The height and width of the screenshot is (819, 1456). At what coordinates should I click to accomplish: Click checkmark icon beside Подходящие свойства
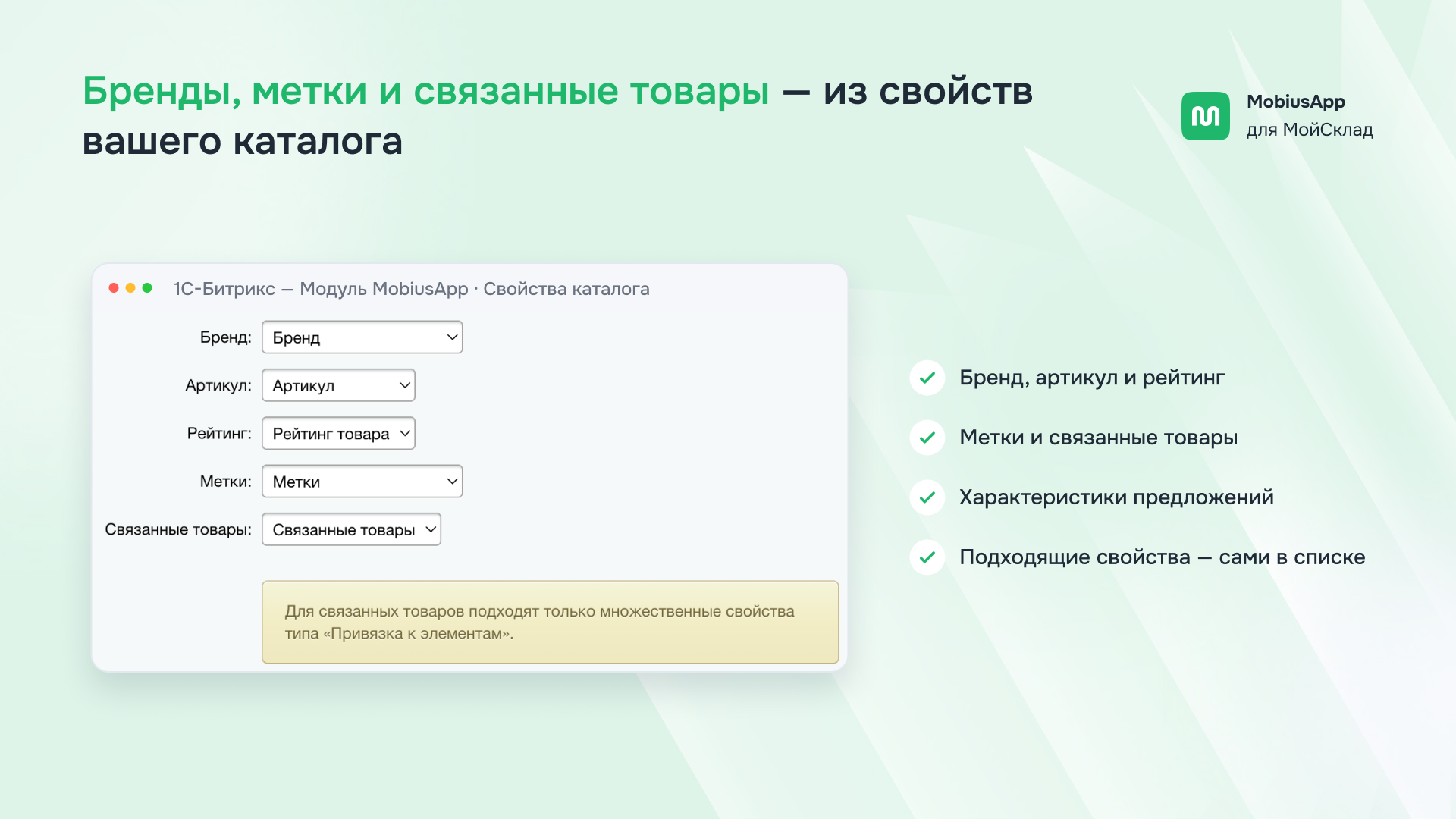coord(927,557)
